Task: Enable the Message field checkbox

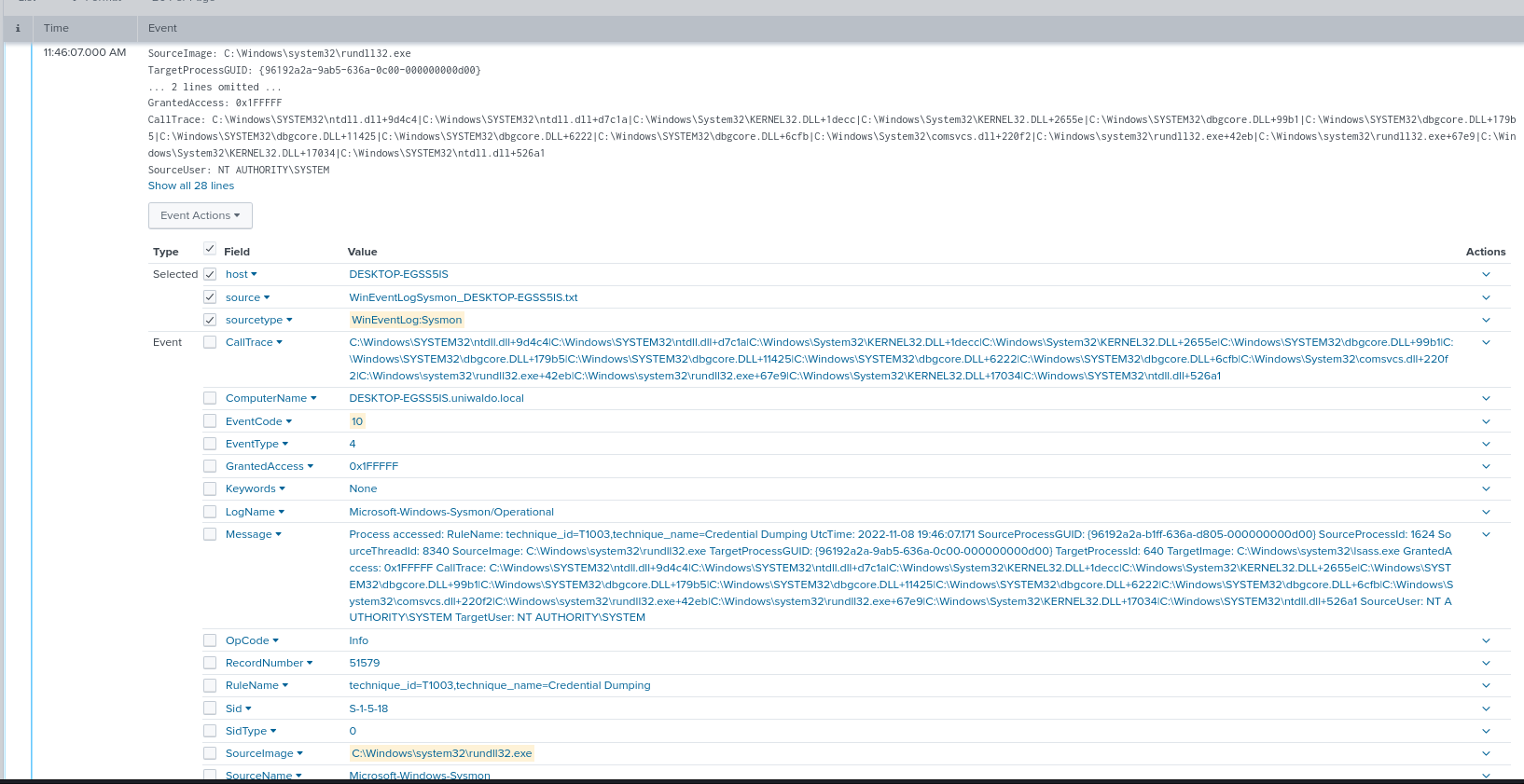Action: click(x=210, y=534)
